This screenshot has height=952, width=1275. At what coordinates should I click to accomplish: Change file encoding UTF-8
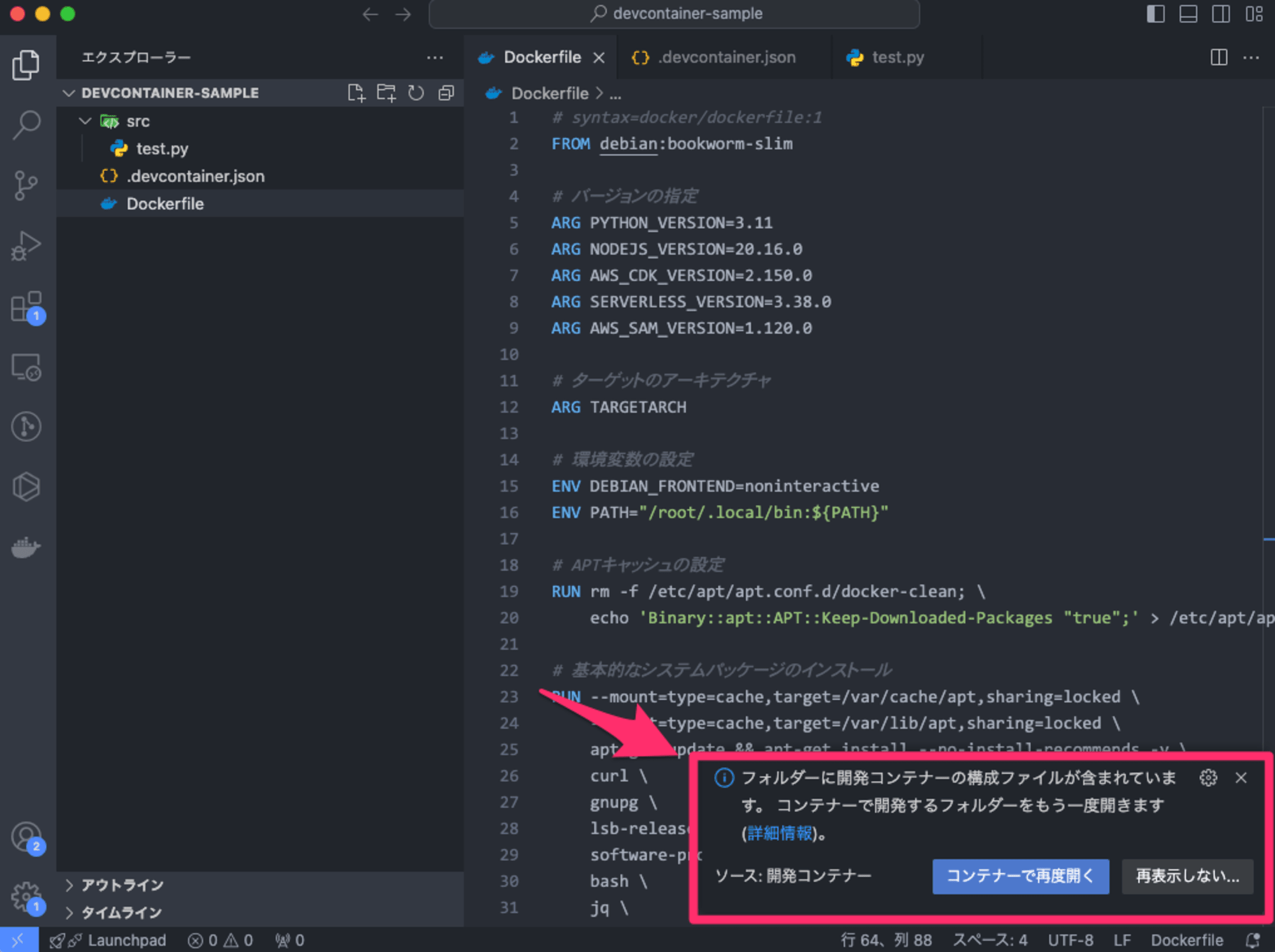click(x=1070, y=940)
